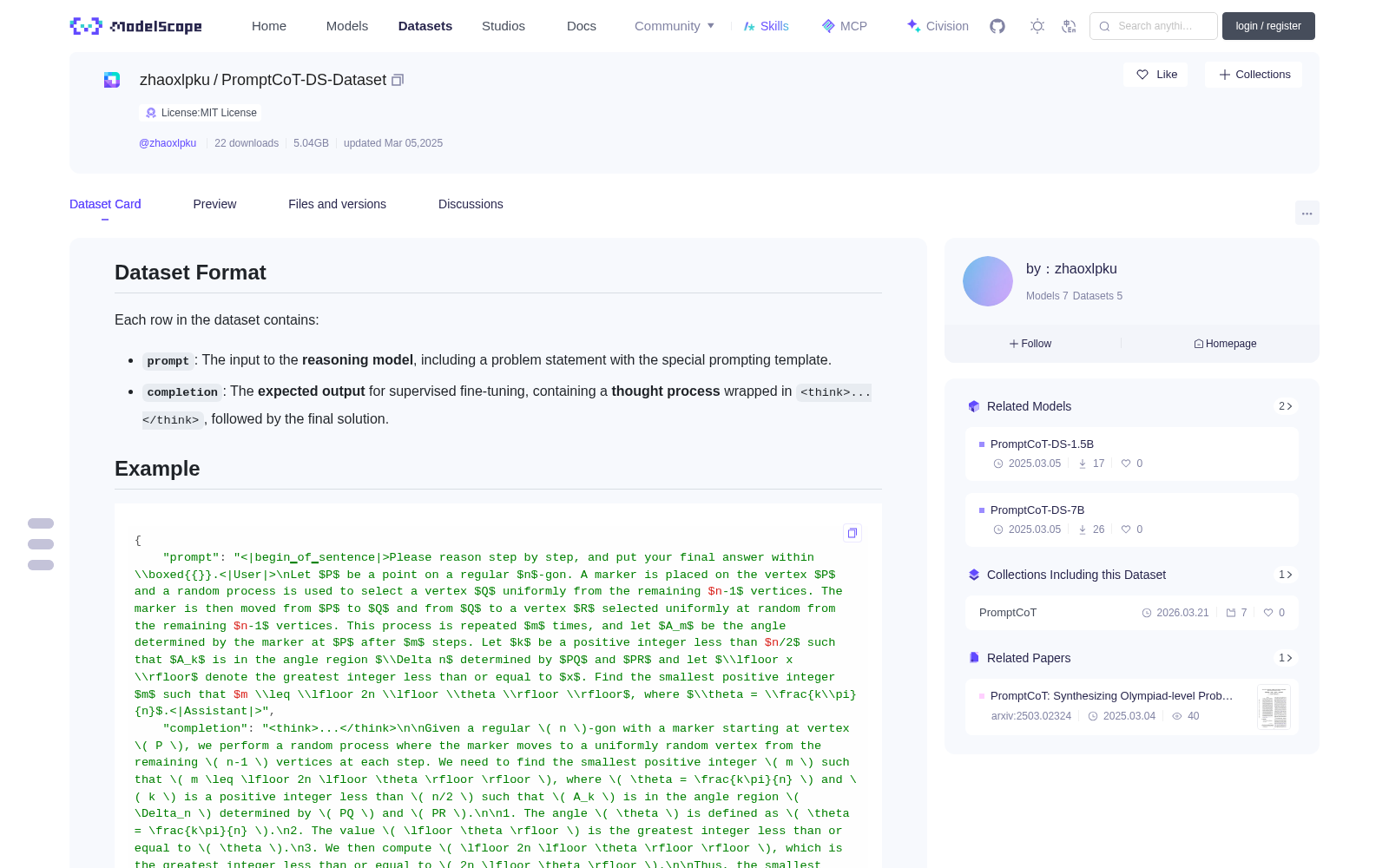This screenshot has width=1389, height=868.
Task: Open the three-dots more options menu
Action: [1307, 213]
